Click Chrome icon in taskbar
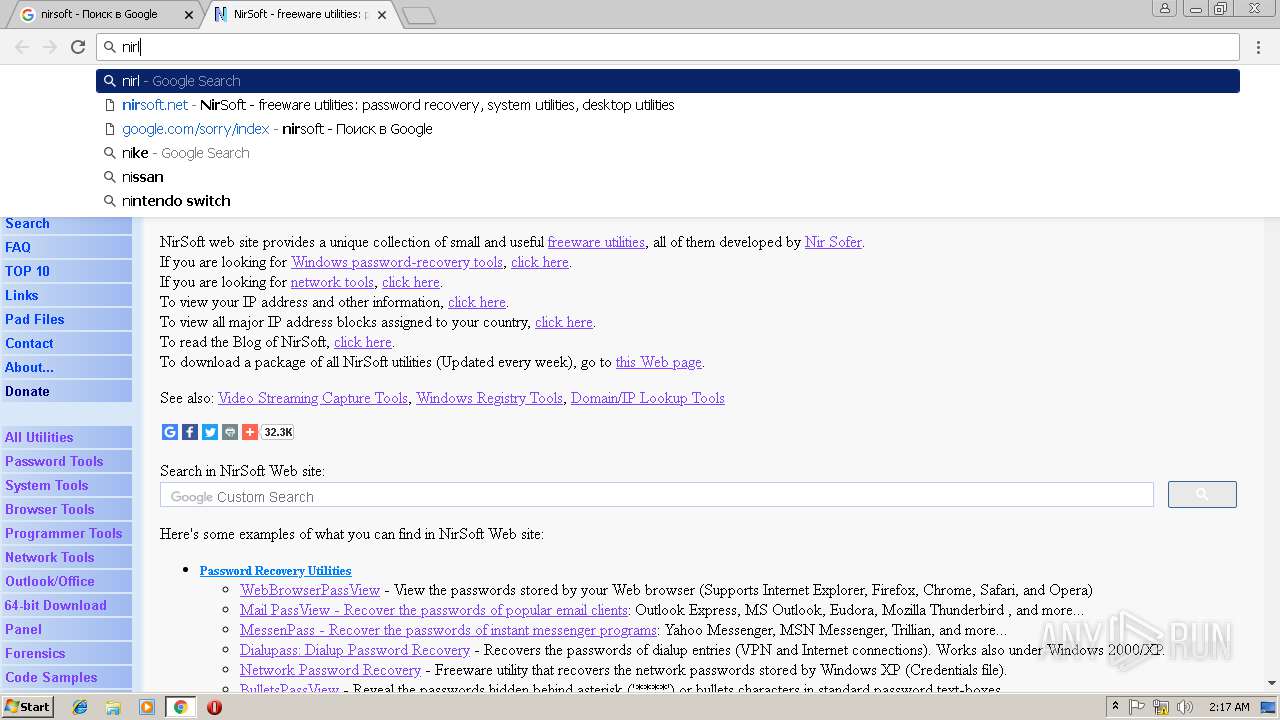 [180, 707]
